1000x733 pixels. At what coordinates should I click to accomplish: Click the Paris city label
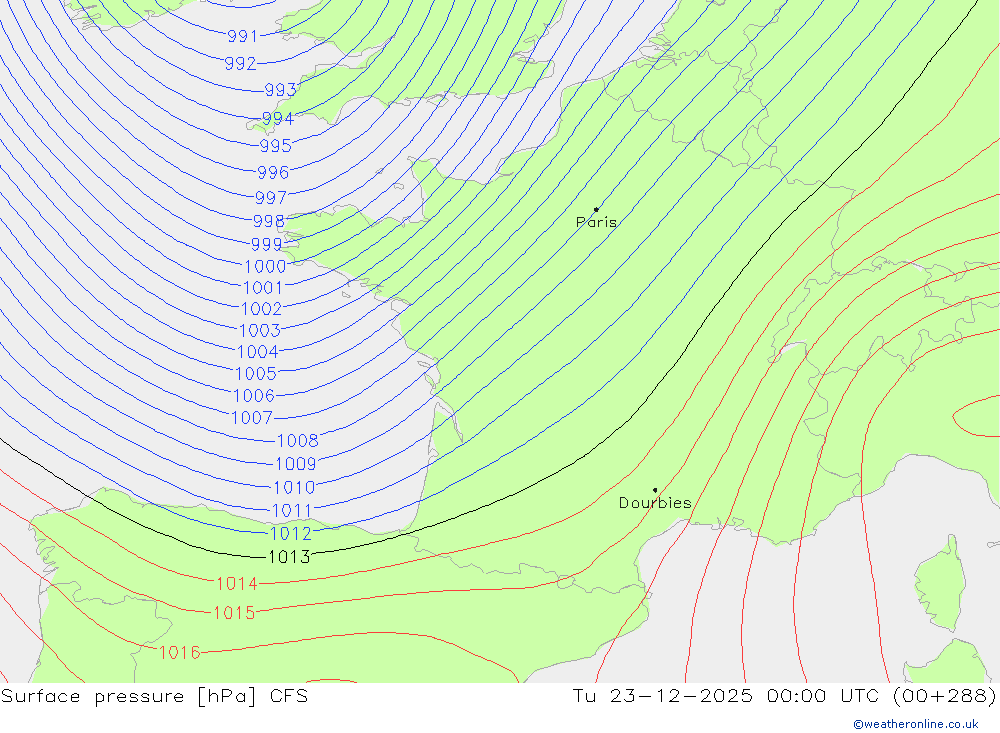596,222
